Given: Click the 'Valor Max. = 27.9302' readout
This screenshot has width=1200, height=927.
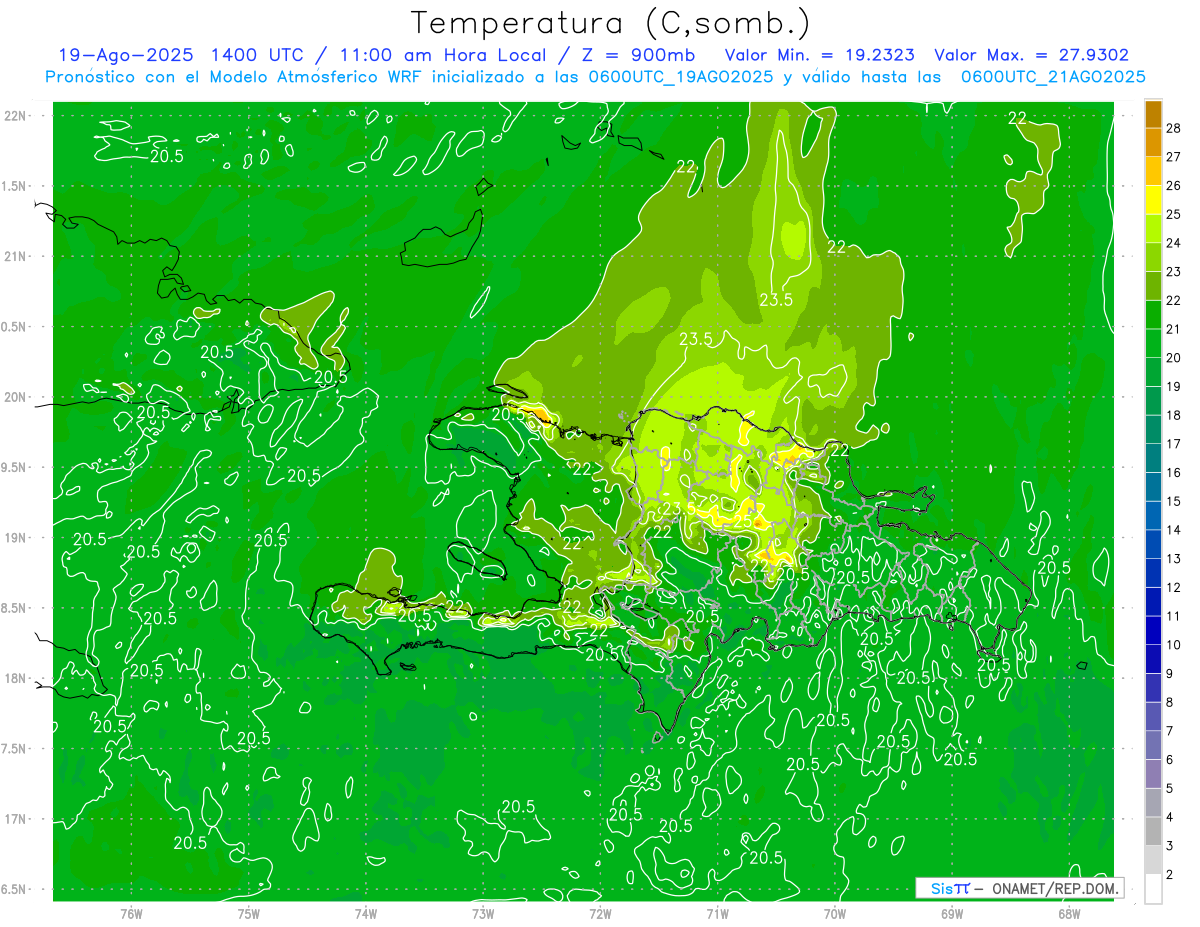Looking at the screenshot, I should tap(1033, 55).
